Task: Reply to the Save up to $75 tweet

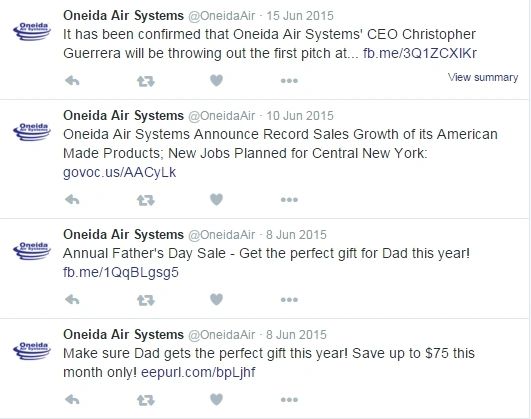Action: point(72,400)
